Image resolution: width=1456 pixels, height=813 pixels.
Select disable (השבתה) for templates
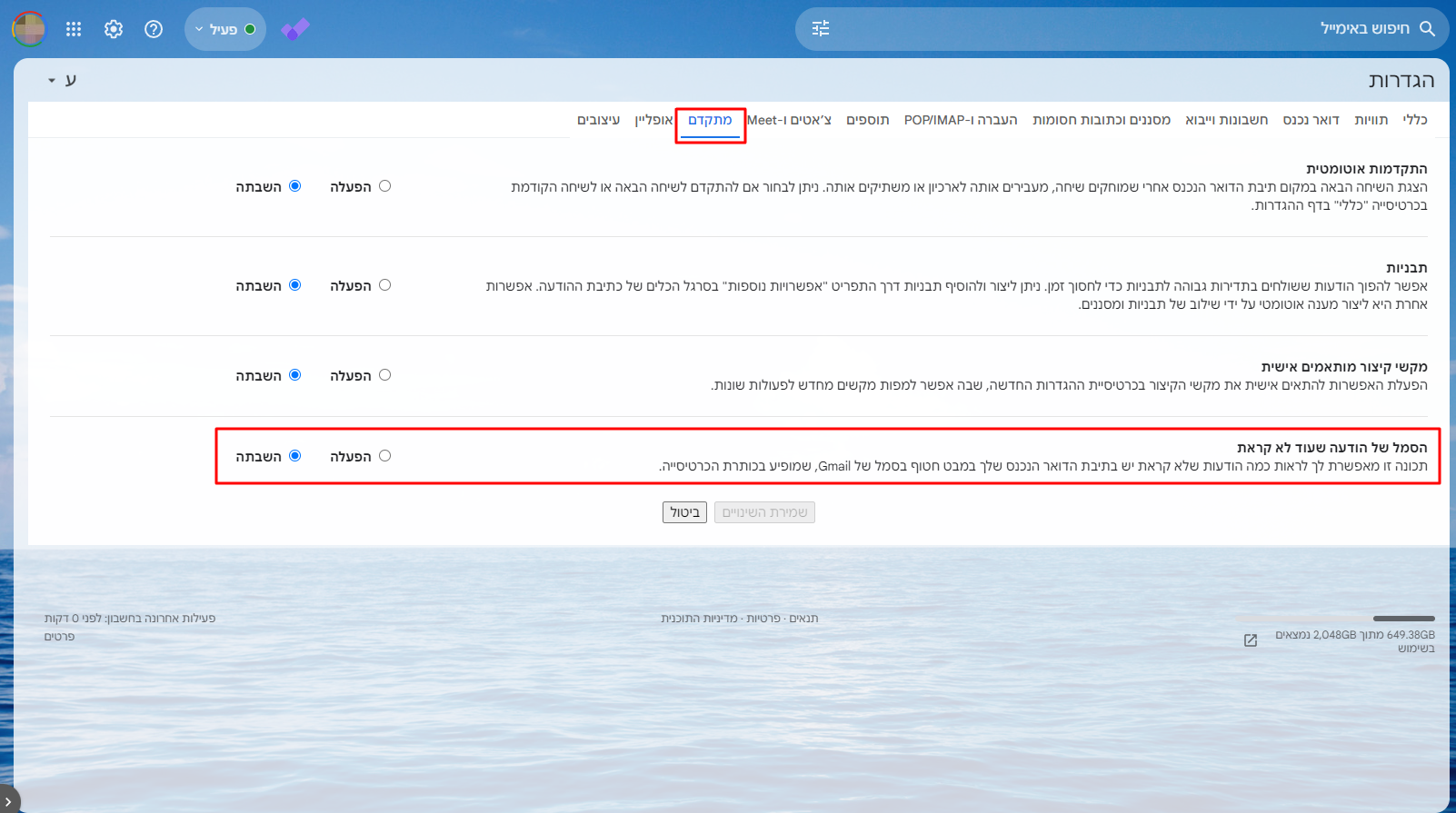click(x=294, y=285)
